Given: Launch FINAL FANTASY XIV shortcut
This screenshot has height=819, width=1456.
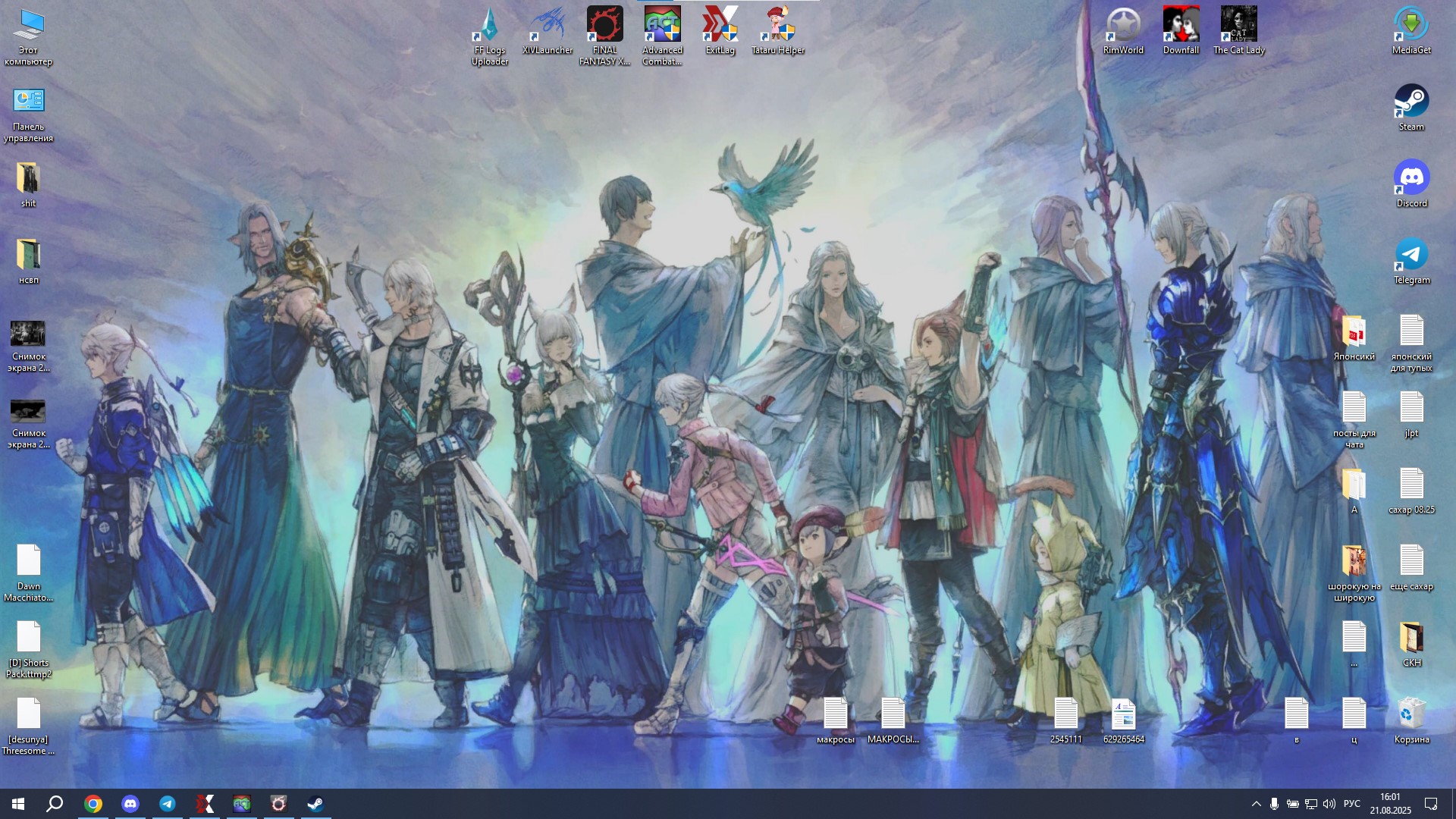Looking at the screenshot, I should click(x=605, y=36).
